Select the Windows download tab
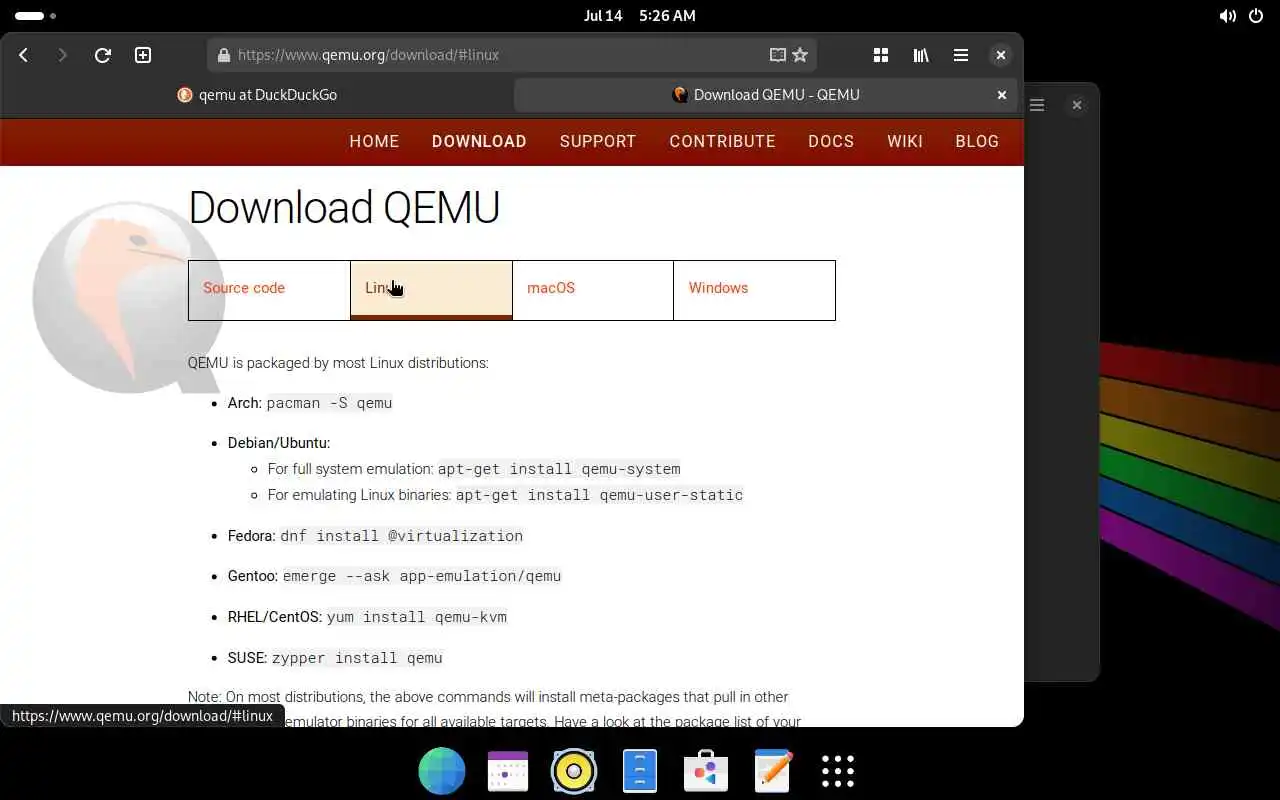Viewport: 1280px width, 800px height. click(754, 290)
